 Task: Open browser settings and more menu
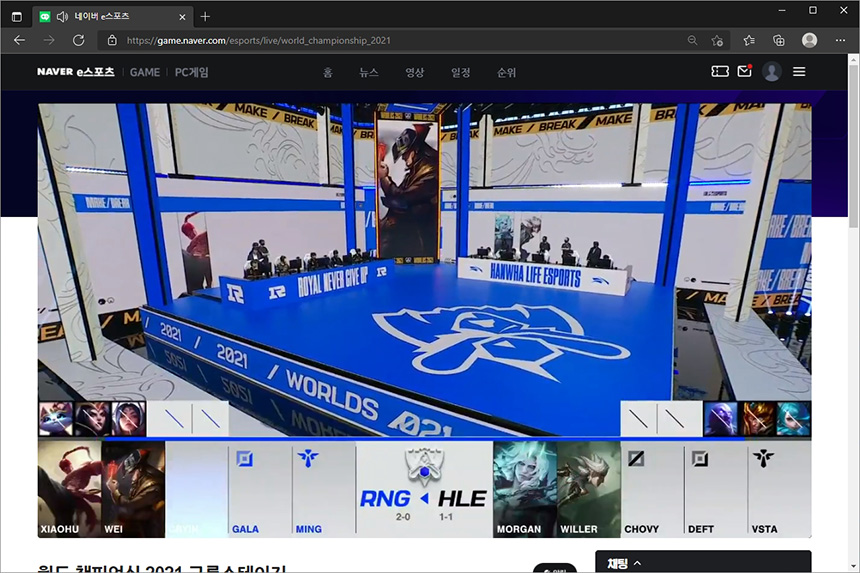coord(840,40)
